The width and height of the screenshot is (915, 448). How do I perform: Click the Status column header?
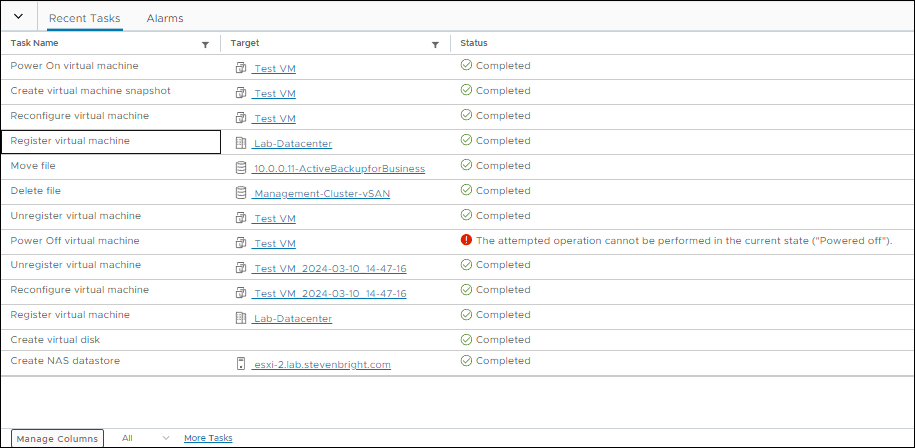click(x=474, y=43)
